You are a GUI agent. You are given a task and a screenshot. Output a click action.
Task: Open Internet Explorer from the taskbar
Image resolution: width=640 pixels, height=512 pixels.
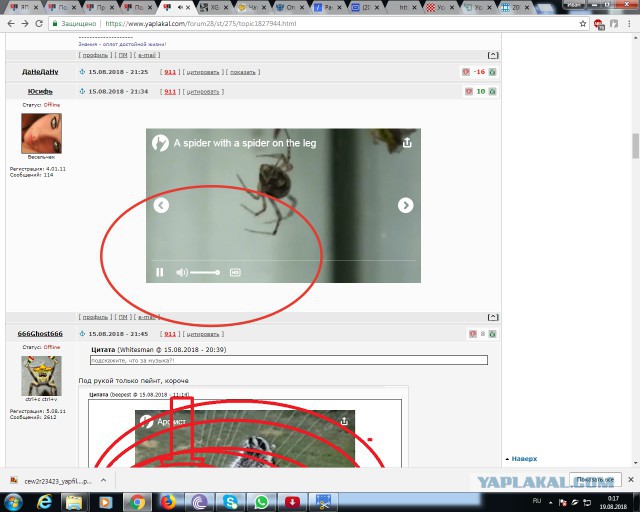44,502
